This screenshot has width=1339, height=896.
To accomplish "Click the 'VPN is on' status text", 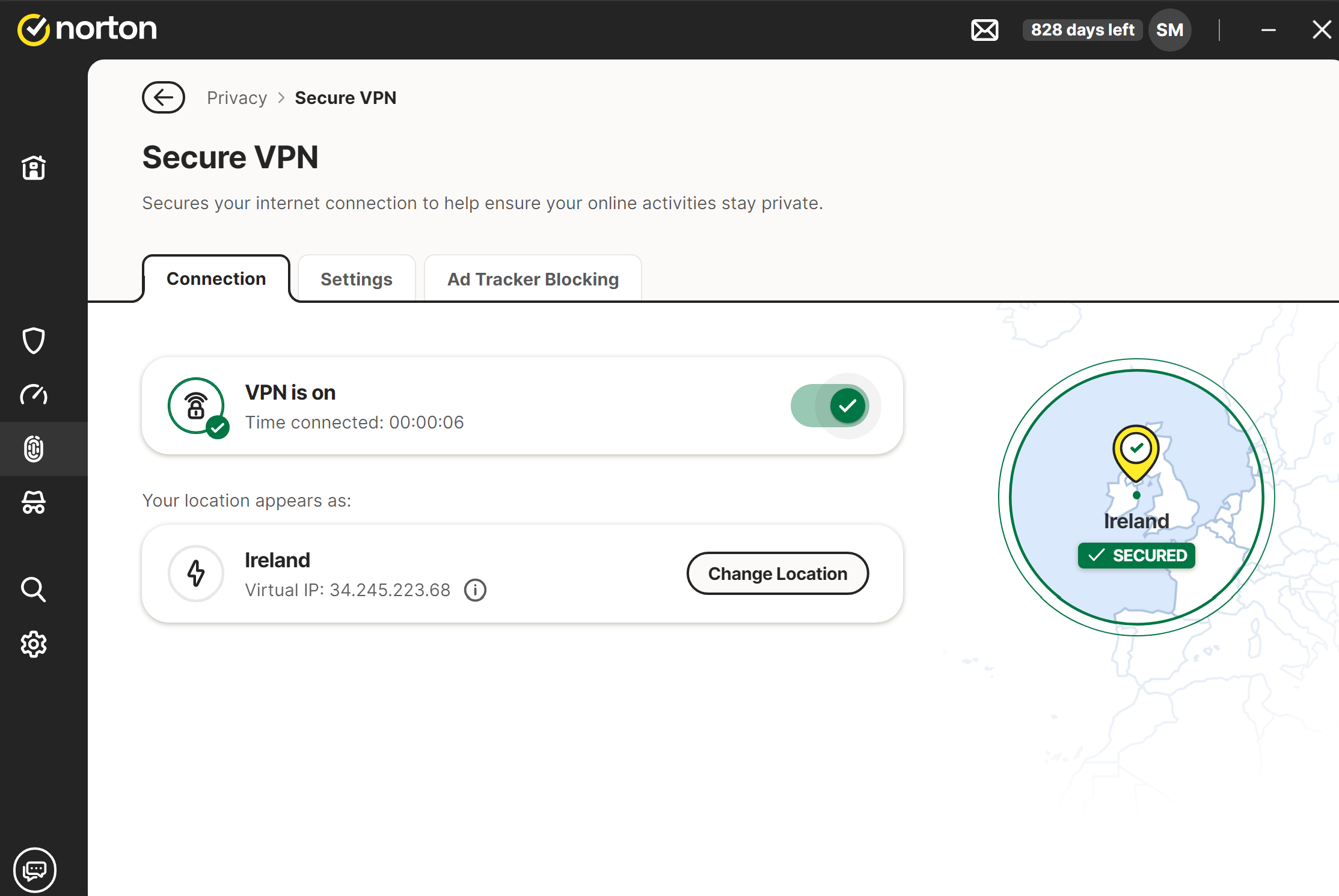I will tap(290, 392).
